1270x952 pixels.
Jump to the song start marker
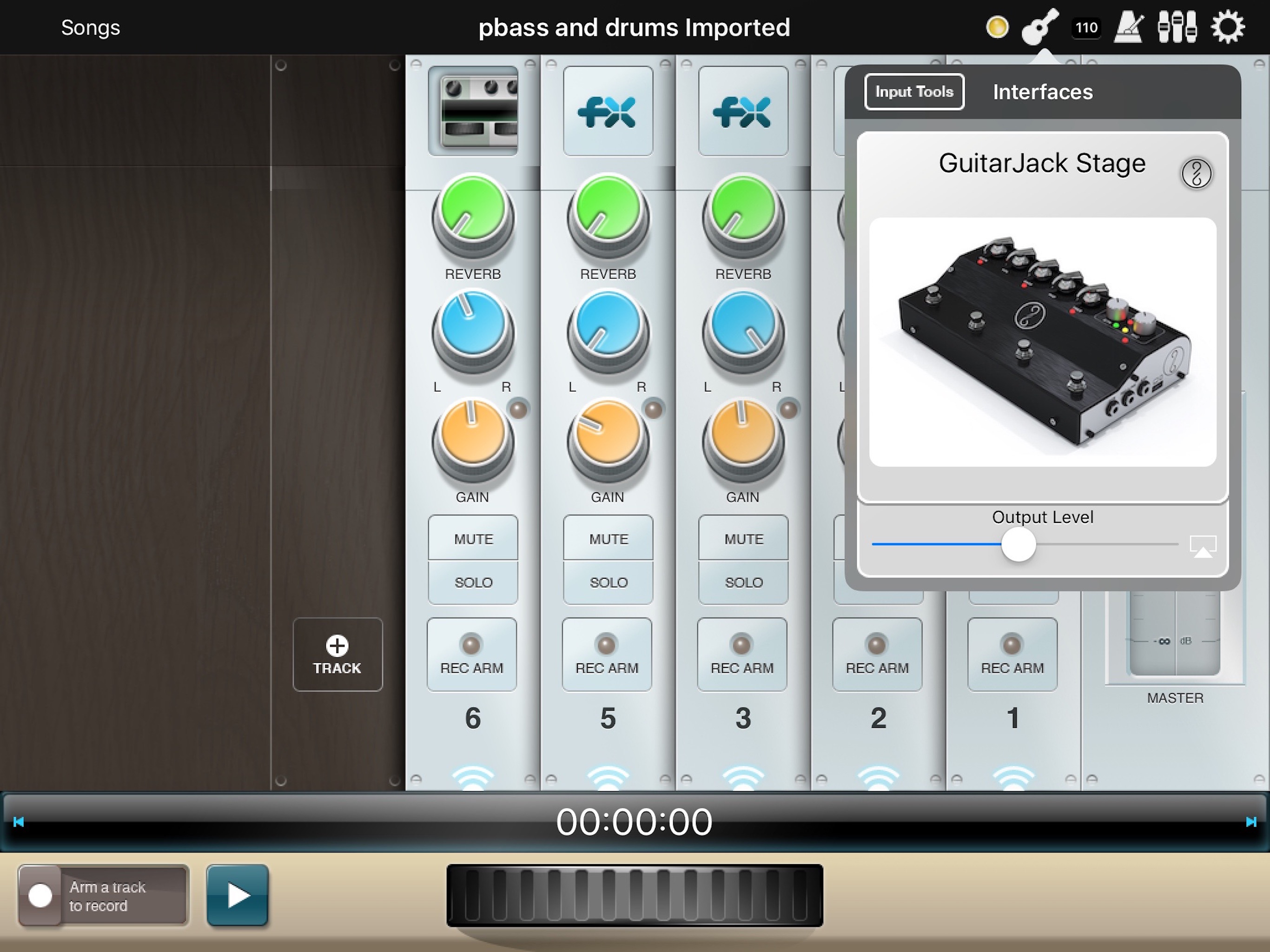(19, 822)
